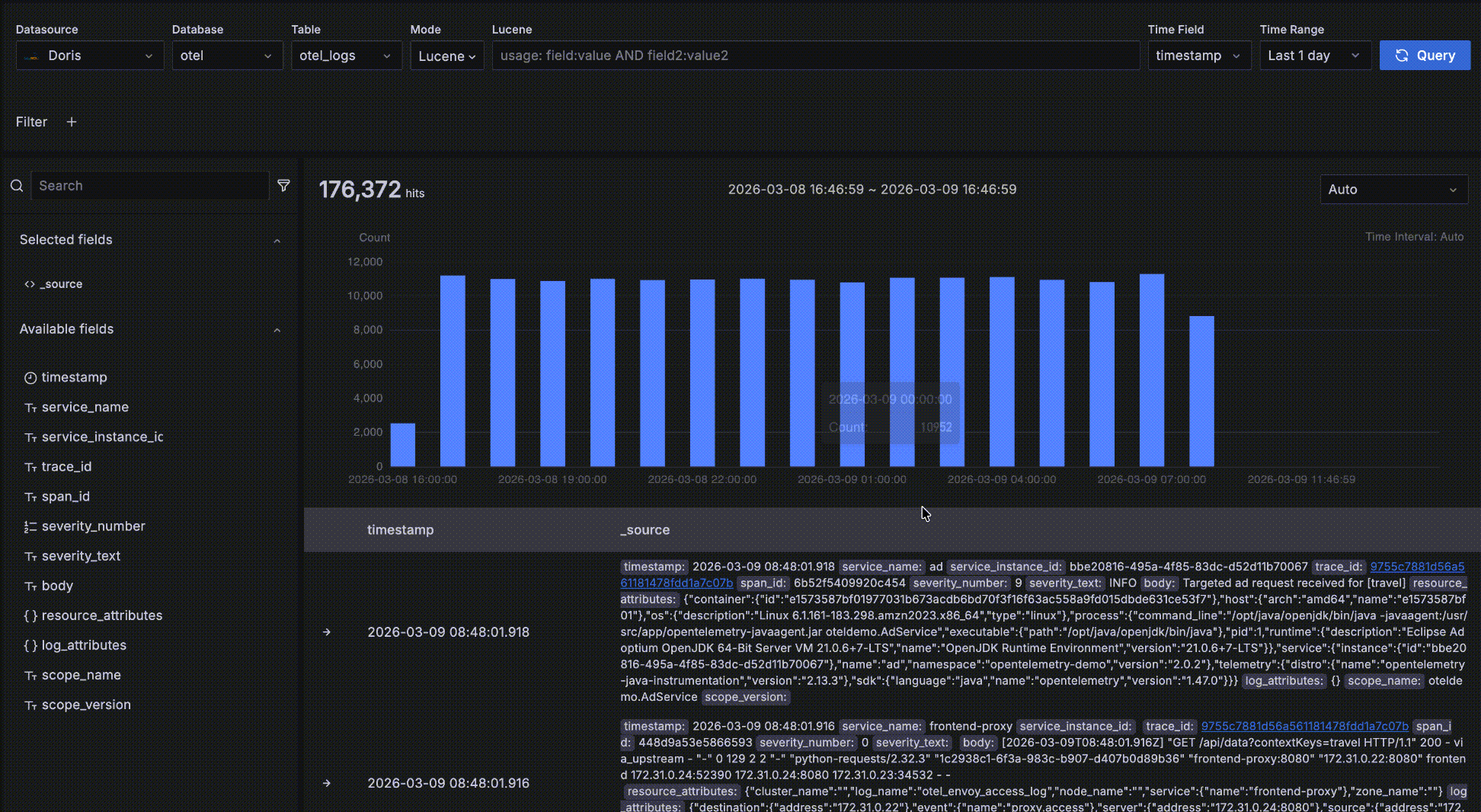Viewport: 1481px width, 812px height.
Task: Open the Datasource dropdown showing Doris
Action: click(x=90, y=56)
